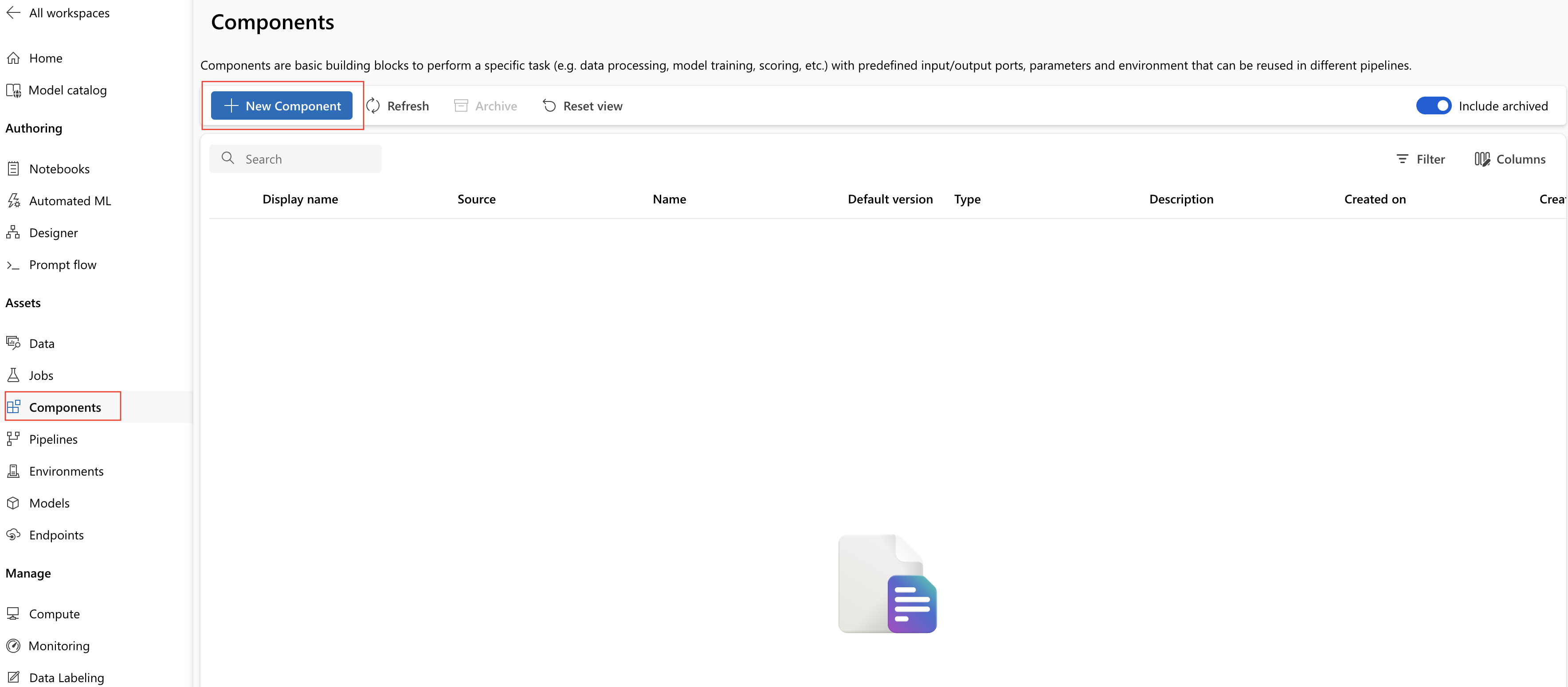Open Pipelines using its branch icon
1568x687 pixels.
[x=13, y=439]
